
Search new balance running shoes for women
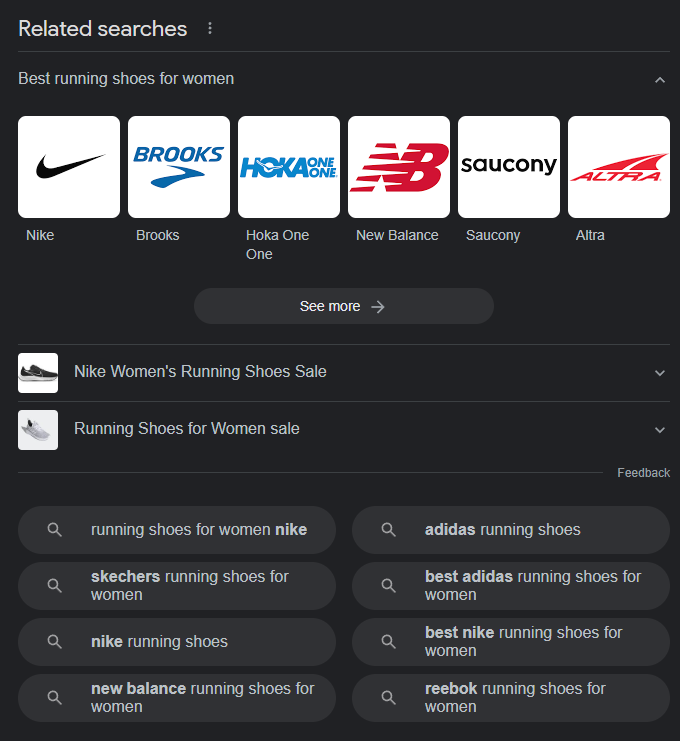tap(177, 698)
